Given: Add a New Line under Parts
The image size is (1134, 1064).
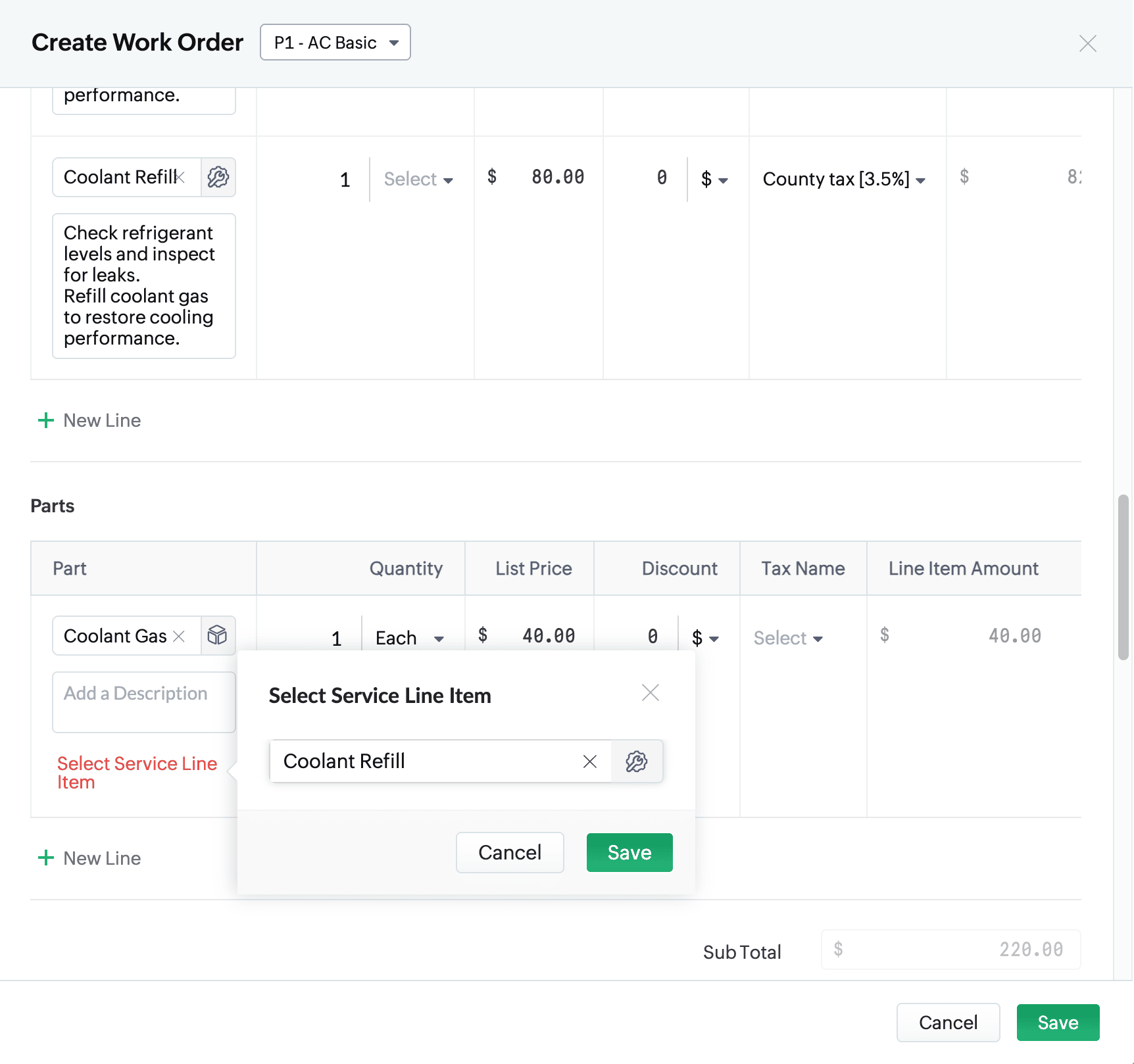Looking at the screenshot, I should click(89, 858).
